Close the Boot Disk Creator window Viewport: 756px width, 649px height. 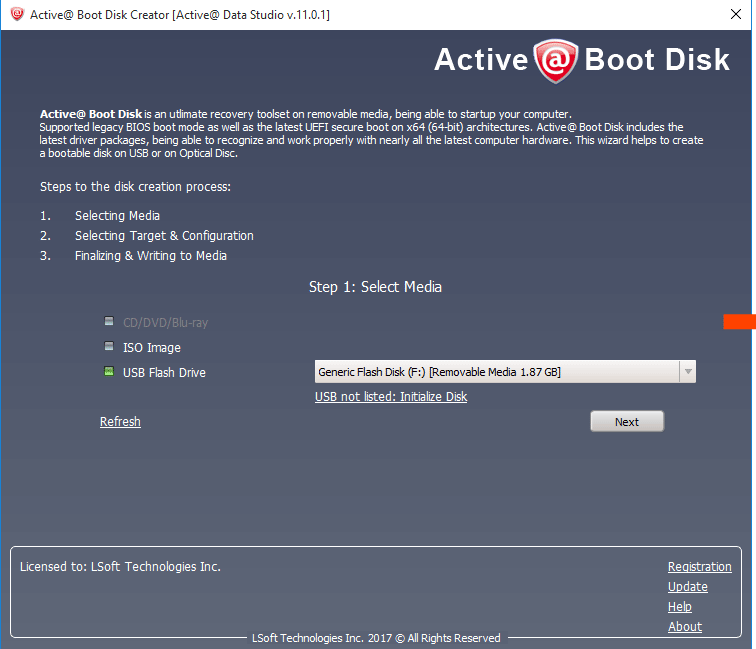point(735,14)
